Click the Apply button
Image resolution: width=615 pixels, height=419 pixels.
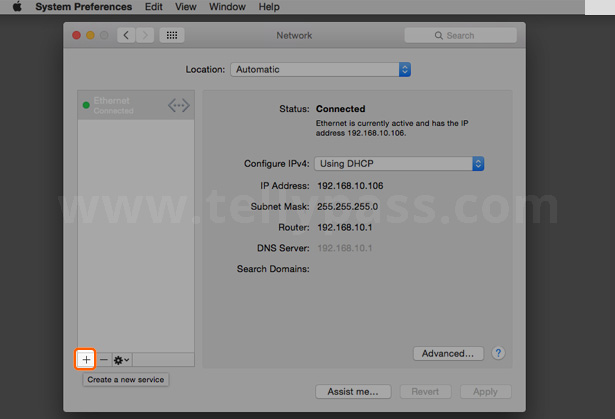[485, 392]
